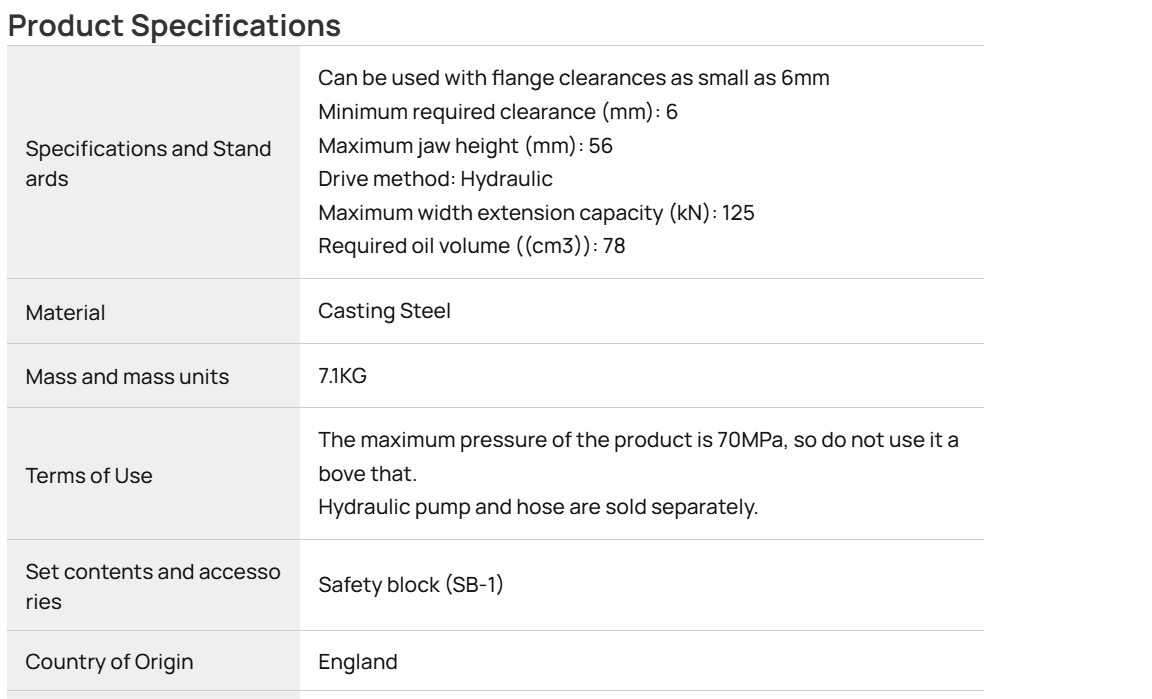
Task: Select the Mass and mass units label
Action: click(127, 376)
